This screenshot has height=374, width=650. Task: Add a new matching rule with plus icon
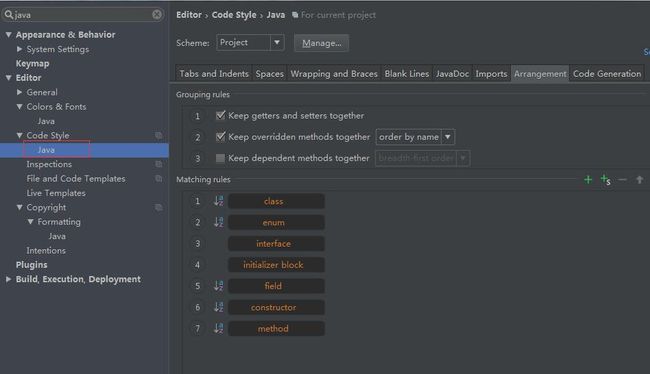588,180
